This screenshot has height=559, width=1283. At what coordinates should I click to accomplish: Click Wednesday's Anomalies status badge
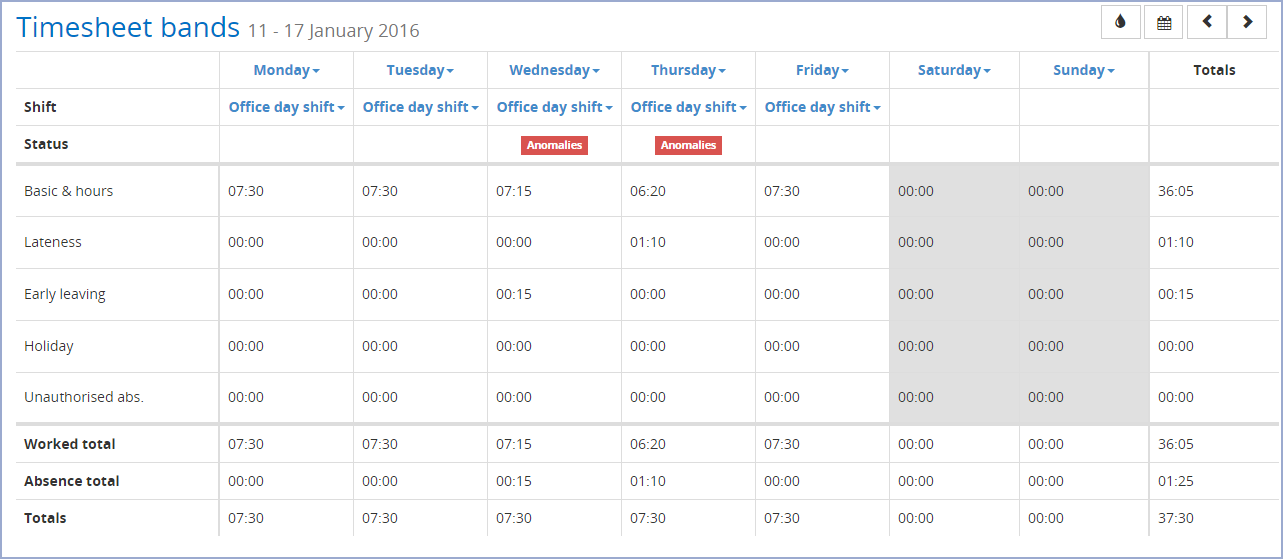point(554,145)
